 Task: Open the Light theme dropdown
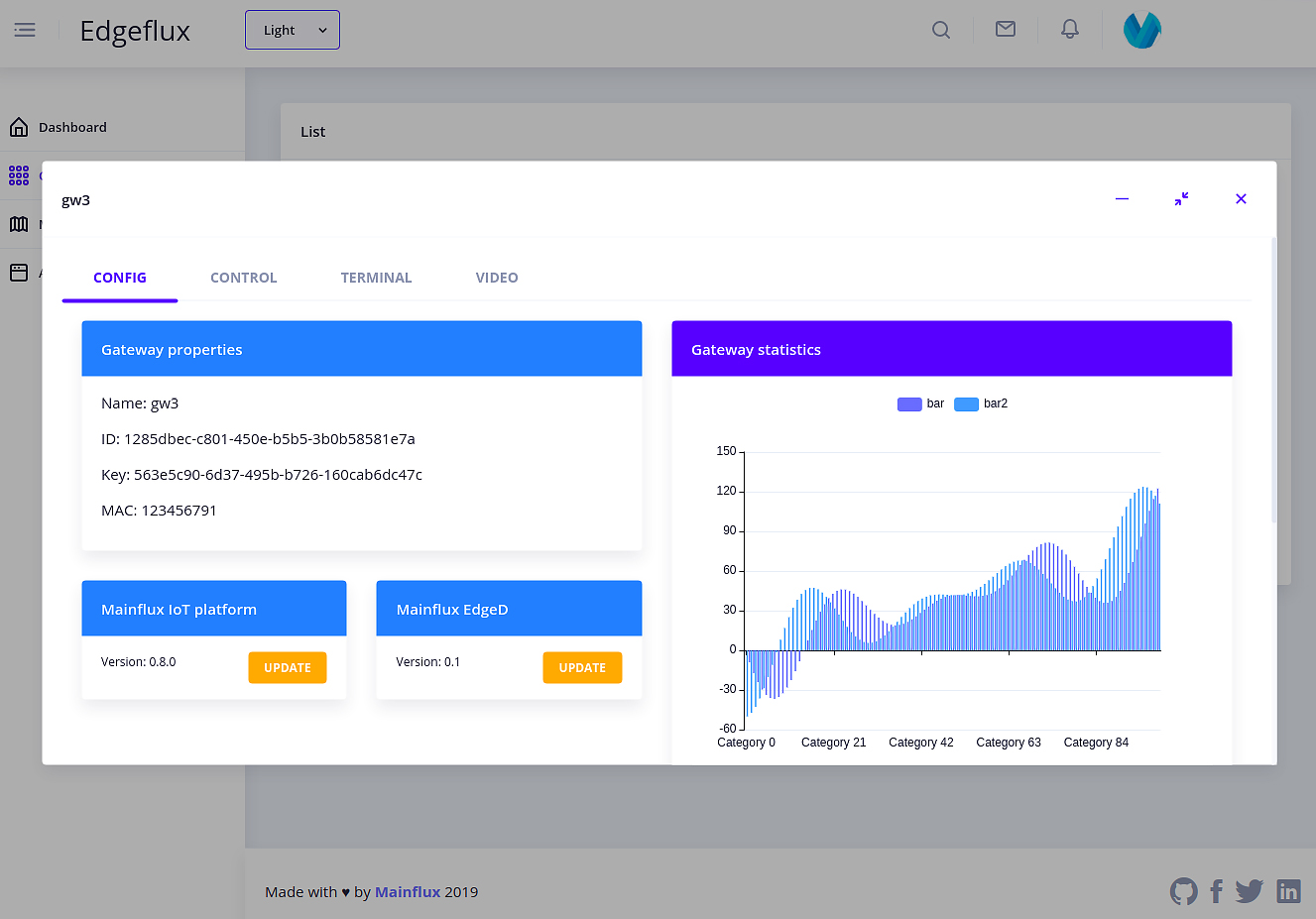point(292,30)
